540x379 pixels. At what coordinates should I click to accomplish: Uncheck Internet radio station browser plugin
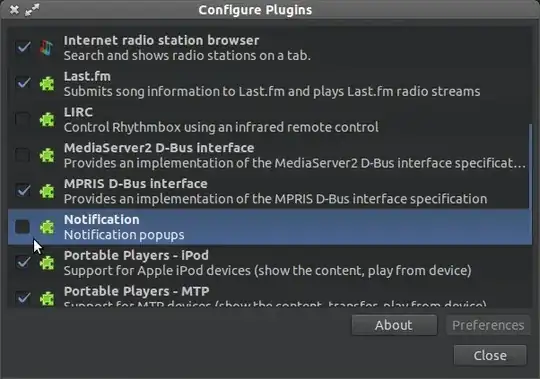[23, 48]
